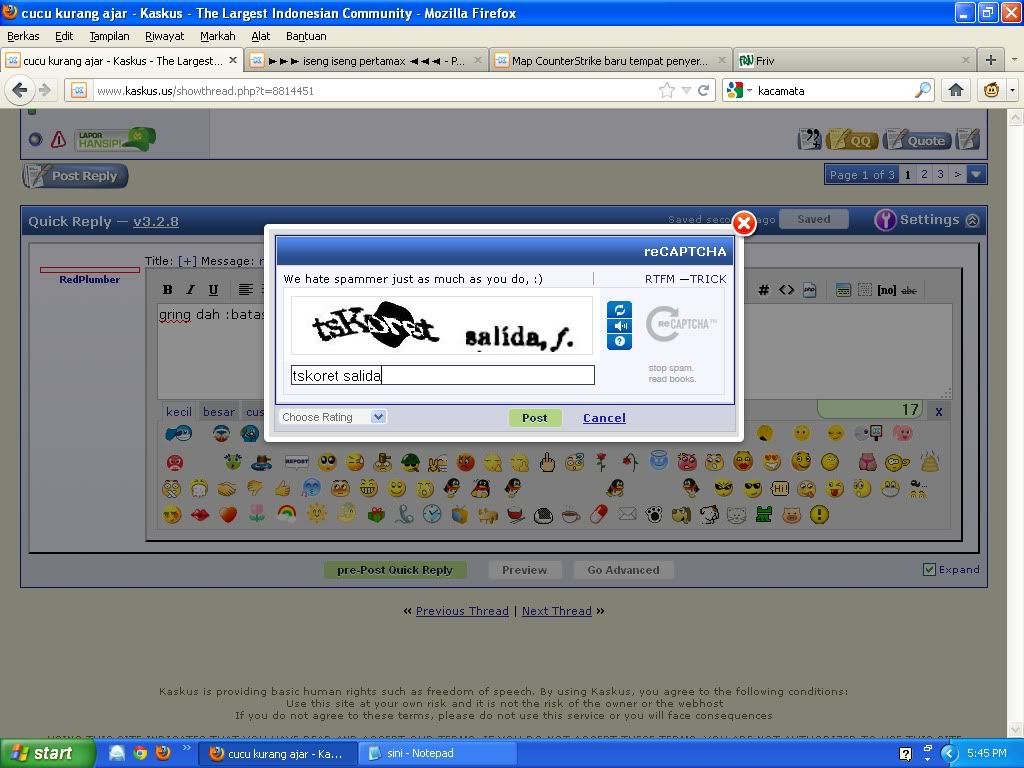Switch to the Friv browser tab

click(x=855, y=61)
